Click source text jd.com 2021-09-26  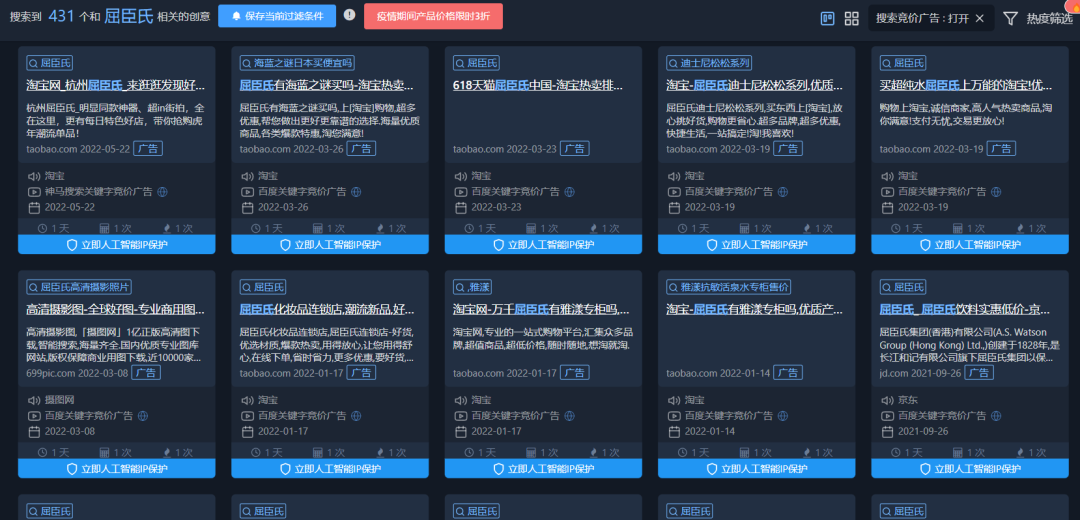pyautogui.click(x=920, y=373)
